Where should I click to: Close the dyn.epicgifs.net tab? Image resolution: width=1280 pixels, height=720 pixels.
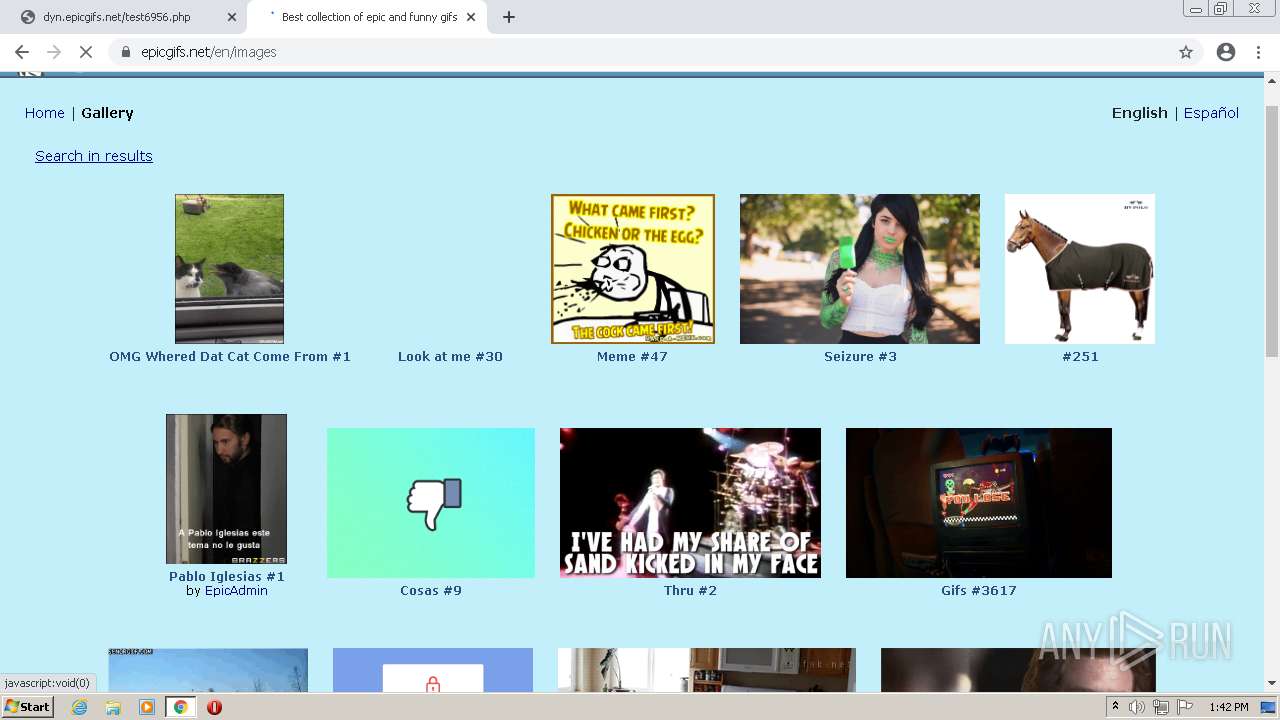point(232,17)
